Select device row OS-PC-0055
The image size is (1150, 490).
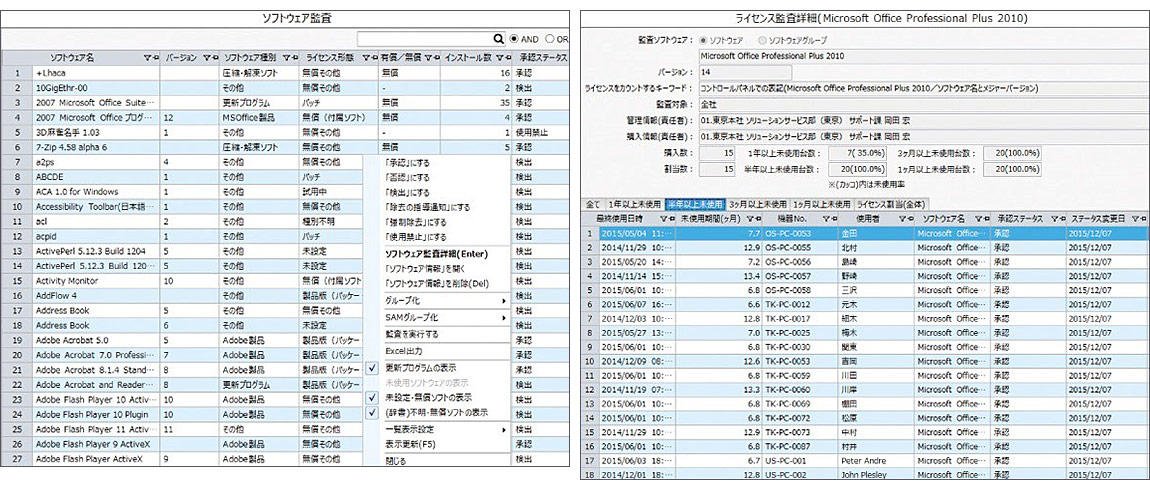coord(865,247)
